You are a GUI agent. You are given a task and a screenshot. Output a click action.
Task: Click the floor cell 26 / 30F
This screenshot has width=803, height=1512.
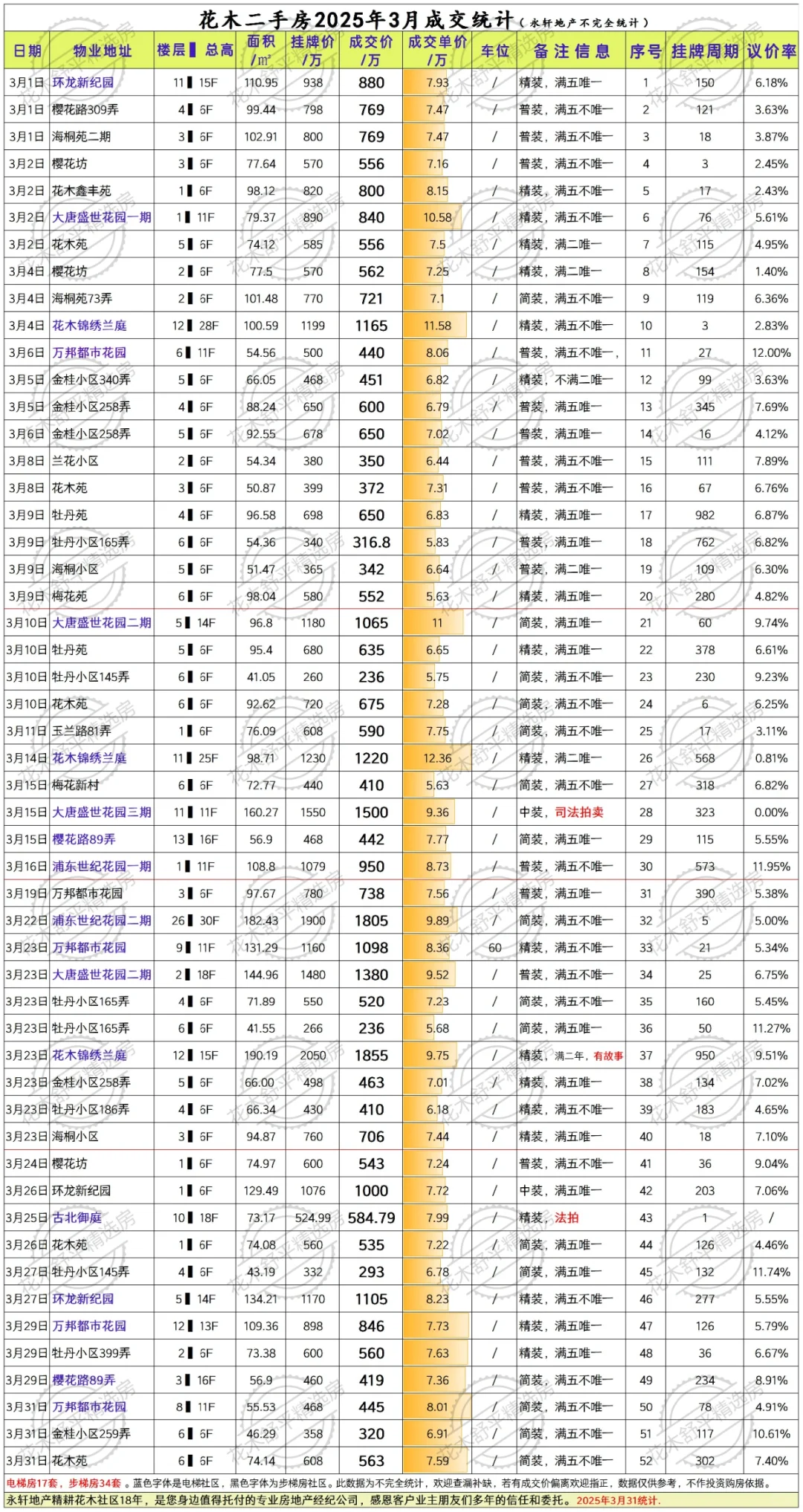pos(195,920)
